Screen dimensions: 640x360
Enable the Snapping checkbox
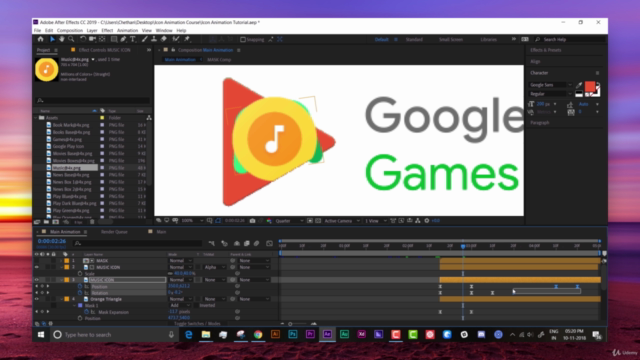(x=243, y=40)
